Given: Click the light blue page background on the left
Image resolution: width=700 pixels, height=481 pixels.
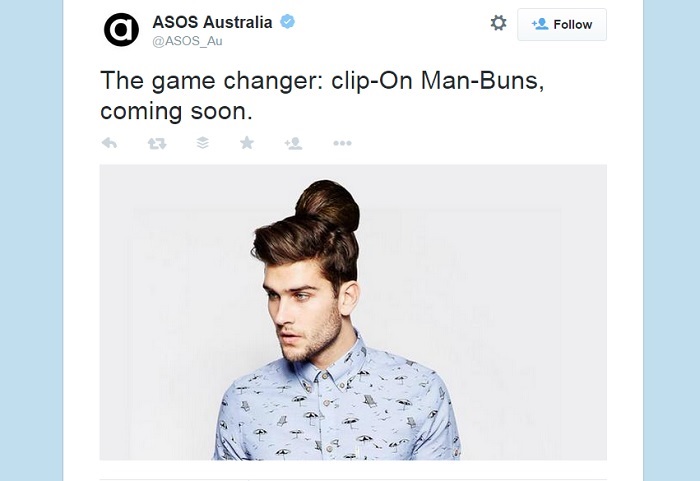Looking at the screenshot, I should (31, 240).
